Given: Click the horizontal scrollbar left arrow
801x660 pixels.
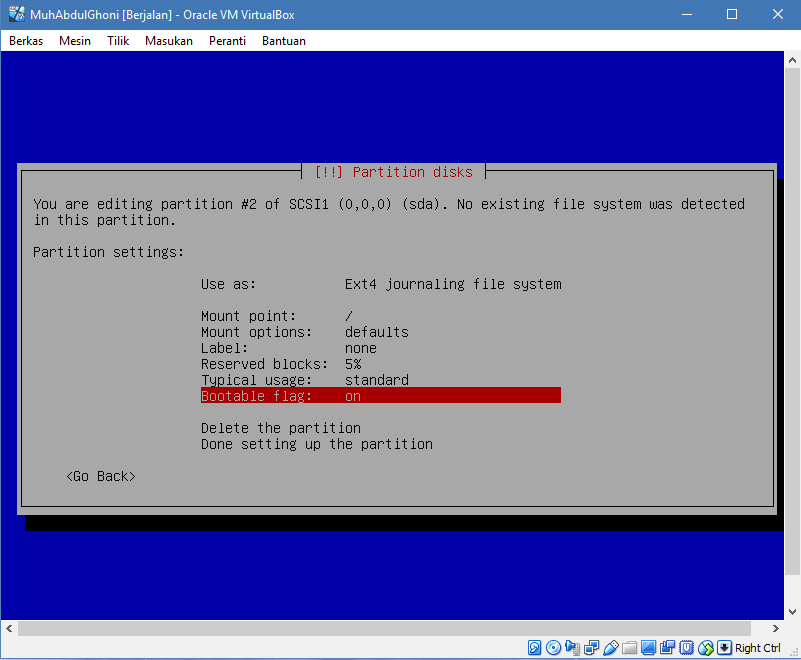Looking at the screenshot, I should click(9, 628).
